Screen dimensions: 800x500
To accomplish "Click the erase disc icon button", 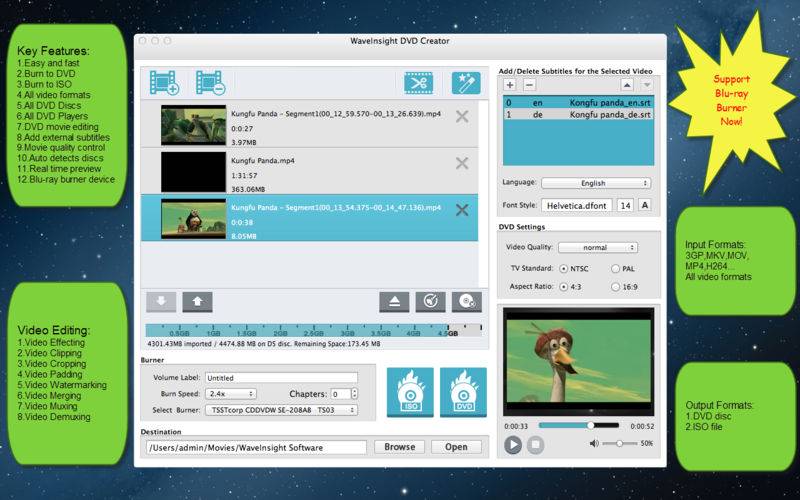I will coord(431,302).
